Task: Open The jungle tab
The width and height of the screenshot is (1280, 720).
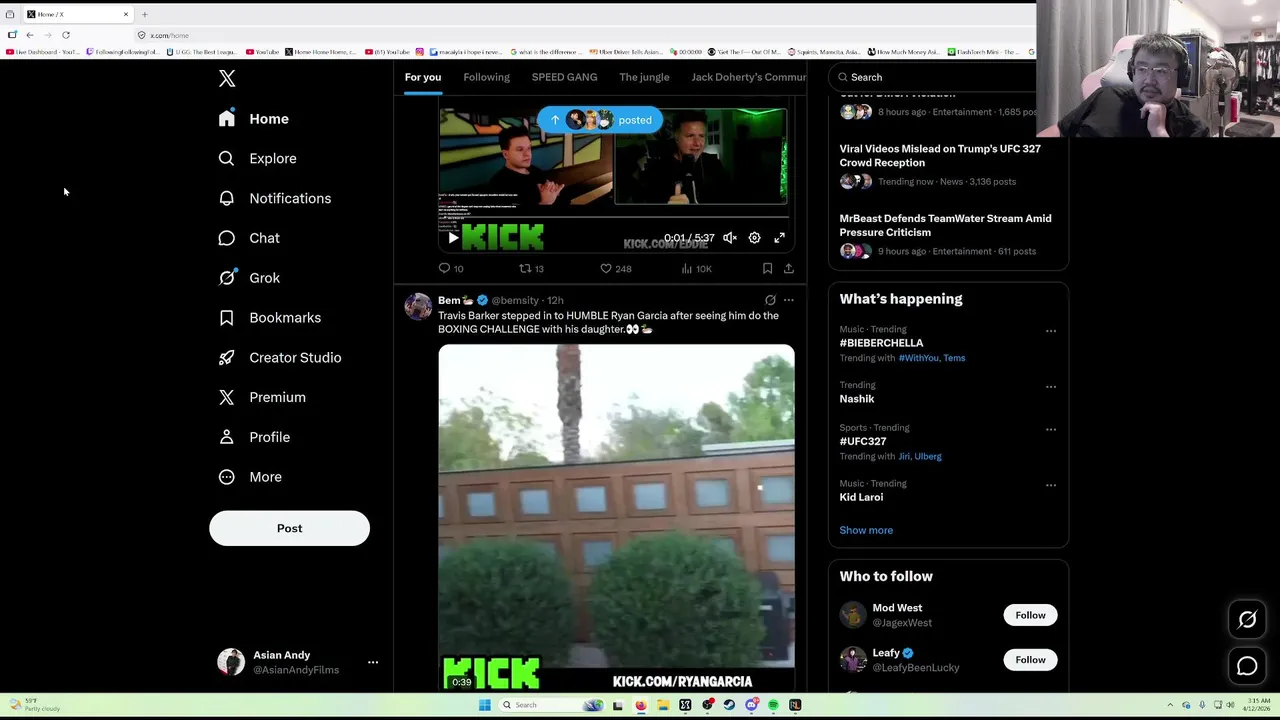Action: click(x=644, y=77)
